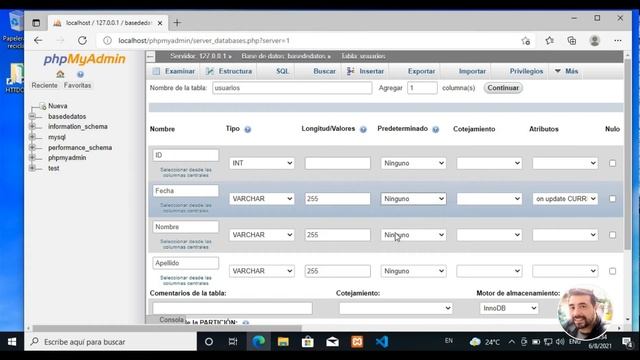The image size is (640, 360).
Task: Toggle Nulo checkbox for ID column
Action: (612, 163)
